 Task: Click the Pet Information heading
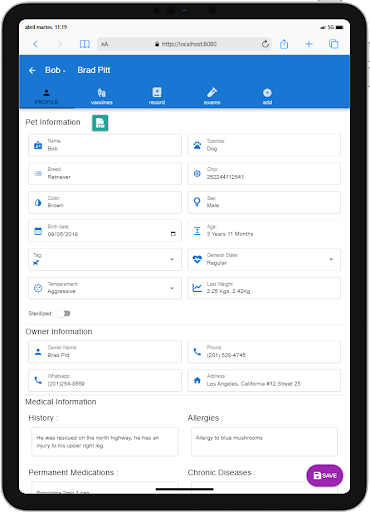[53, 122]
